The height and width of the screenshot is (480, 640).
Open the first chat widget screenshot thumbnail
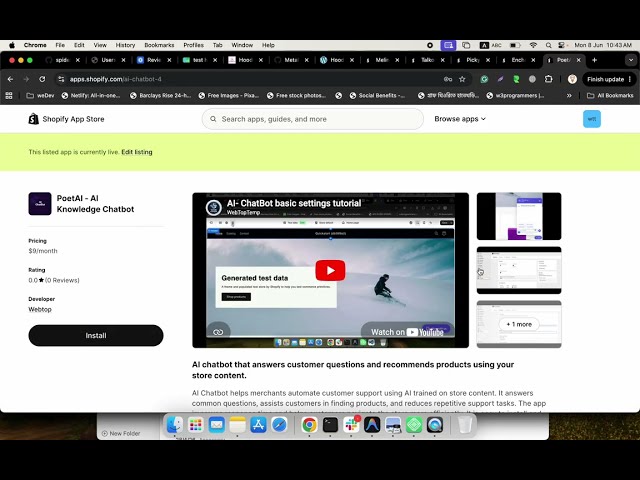click(x=519, y=216)
